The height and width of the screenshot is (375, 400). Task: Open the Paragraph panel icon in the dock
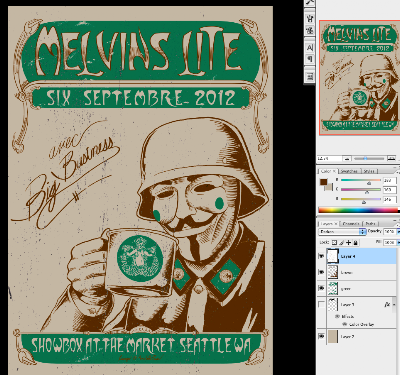pyautogui.click(x=310, y=59)
